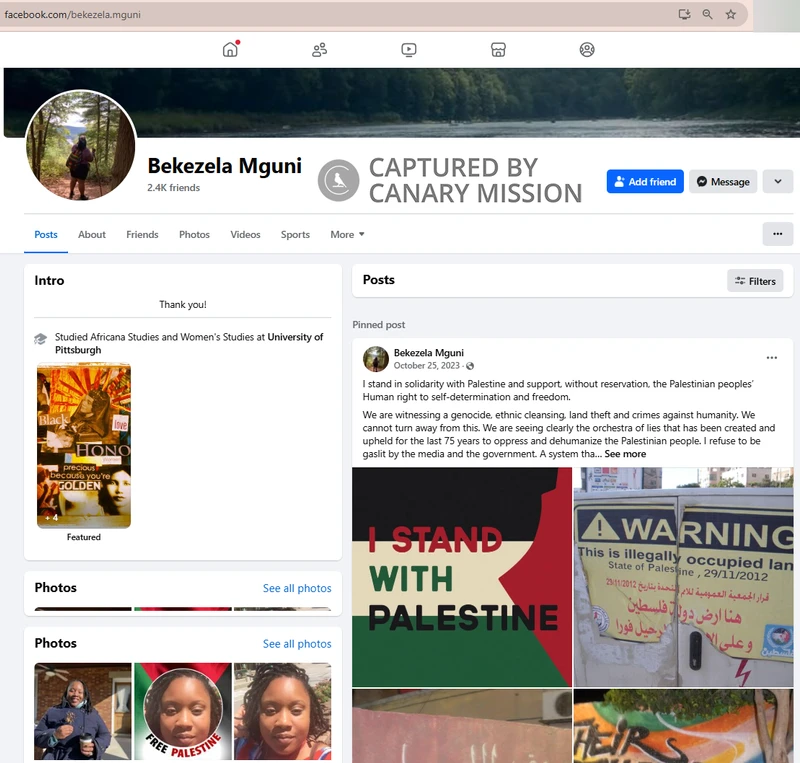This screenshot has width=800, height=763.
Task: Switch to the About tab
Action: [92, 235]
